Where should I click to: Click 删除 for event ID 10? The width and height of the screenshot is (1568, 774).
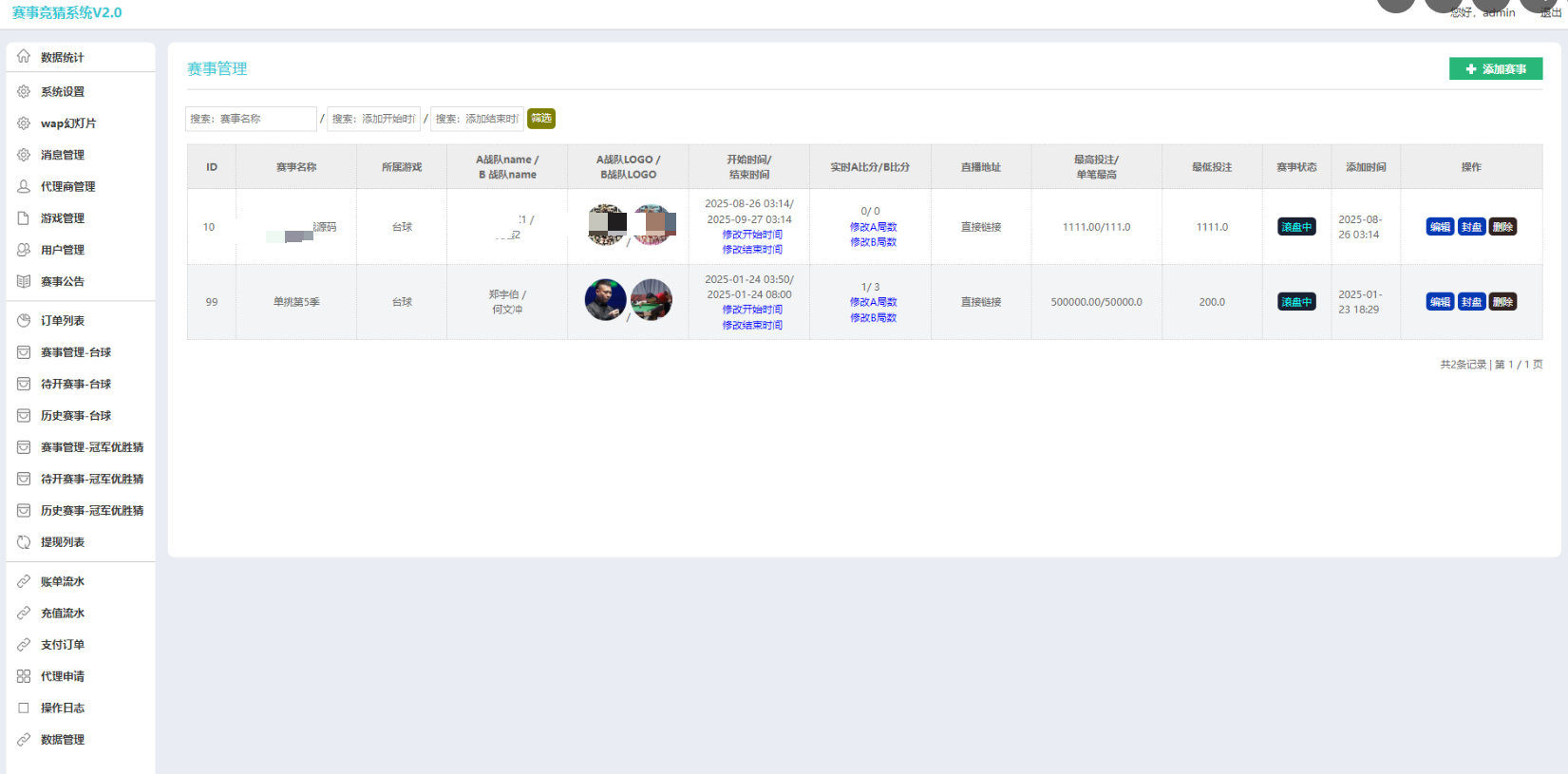point(1502,227)
